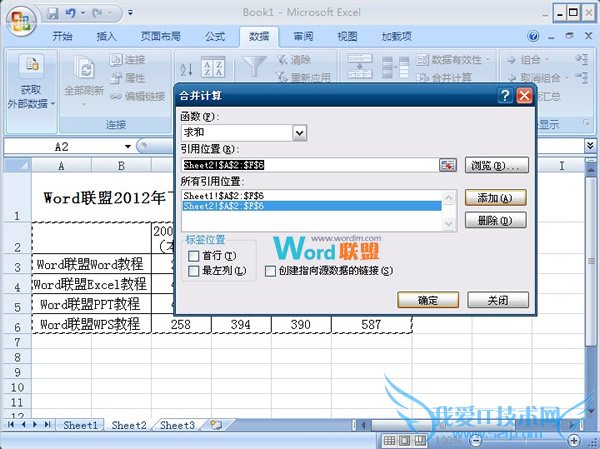The height and width of the screenshot is (449, 600).
Task: Check 创建指向源数据的链接 checkbox
Action: tap(270, 271)
